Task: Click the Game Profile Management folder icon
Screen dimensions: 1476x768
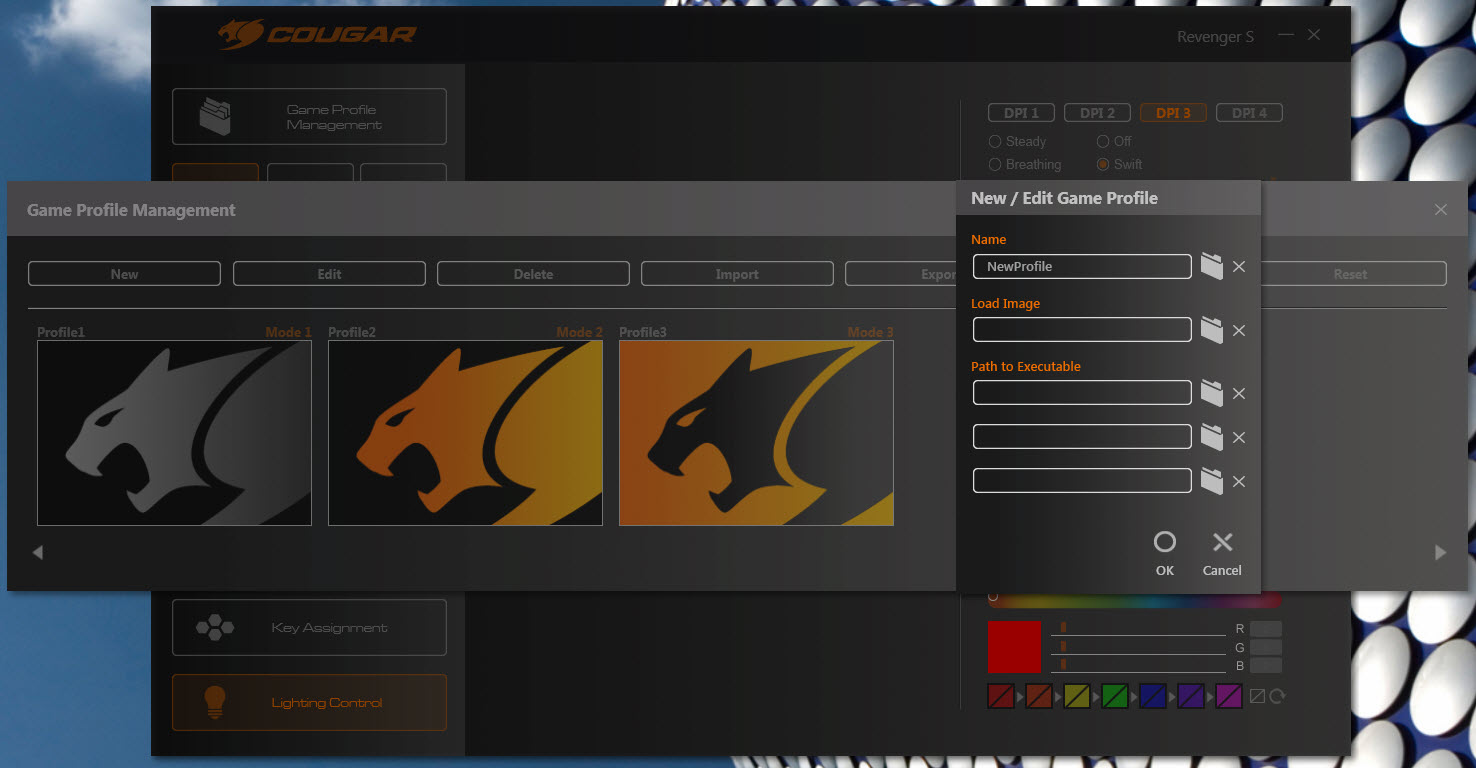Action: point(216,117)
